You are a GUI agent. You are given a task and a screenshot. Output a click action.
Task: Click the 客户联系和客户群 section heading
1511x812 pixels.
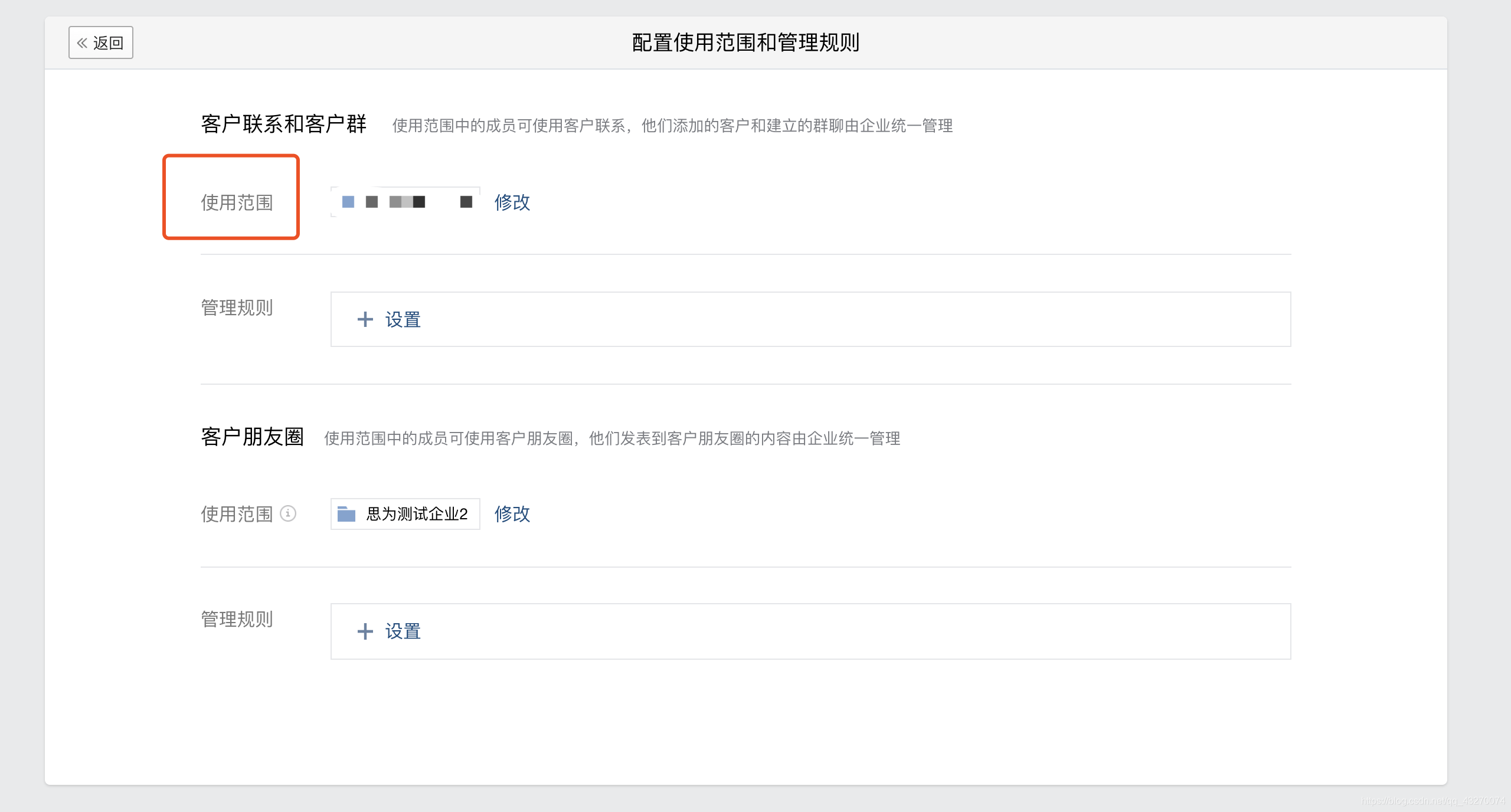coord(284,124)
